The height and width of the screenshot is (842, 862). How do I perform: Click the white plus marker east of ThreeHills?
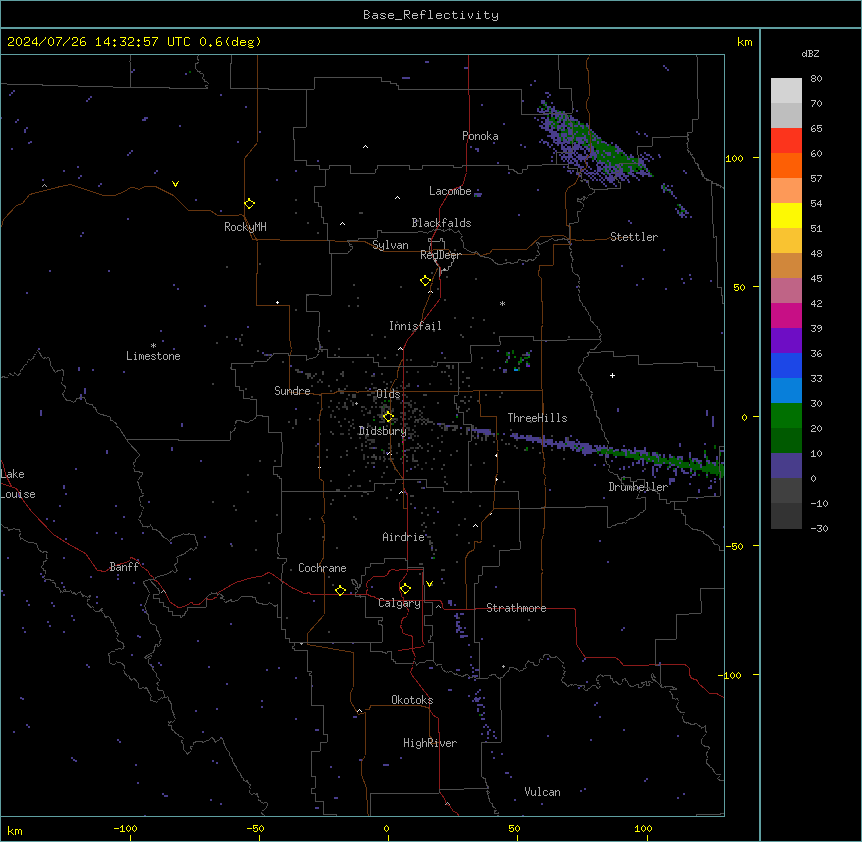pos(612,375)
